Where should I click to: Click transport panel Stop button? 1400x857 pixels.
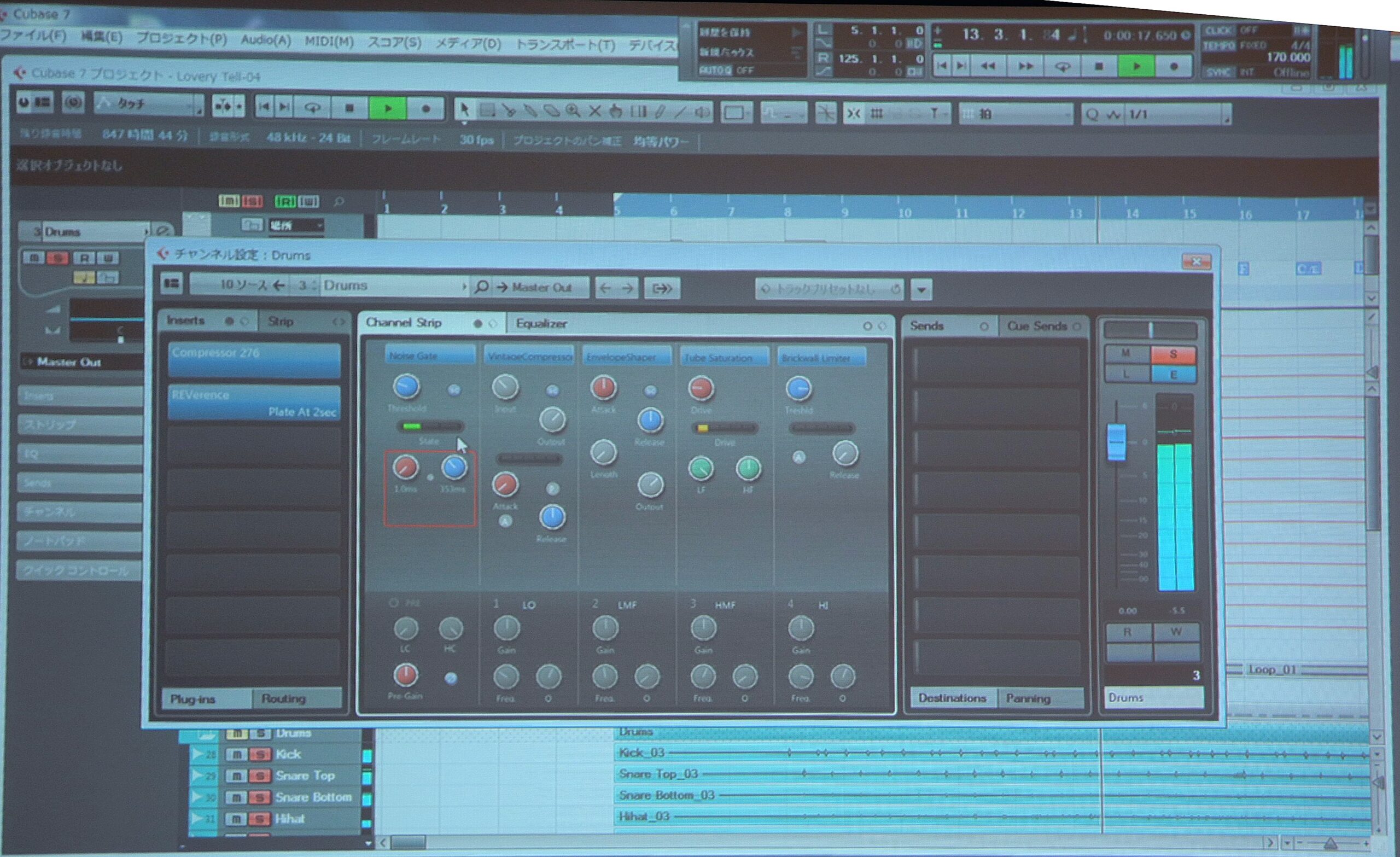pyautogui.click(x=1099, y=67)
